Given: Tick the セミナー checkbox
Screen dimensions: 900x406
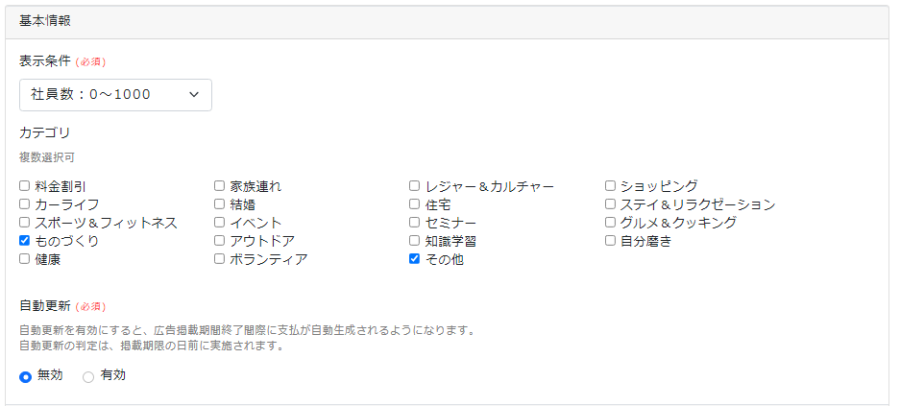Looking at the screenshot, I should click(x=415, y=223).
